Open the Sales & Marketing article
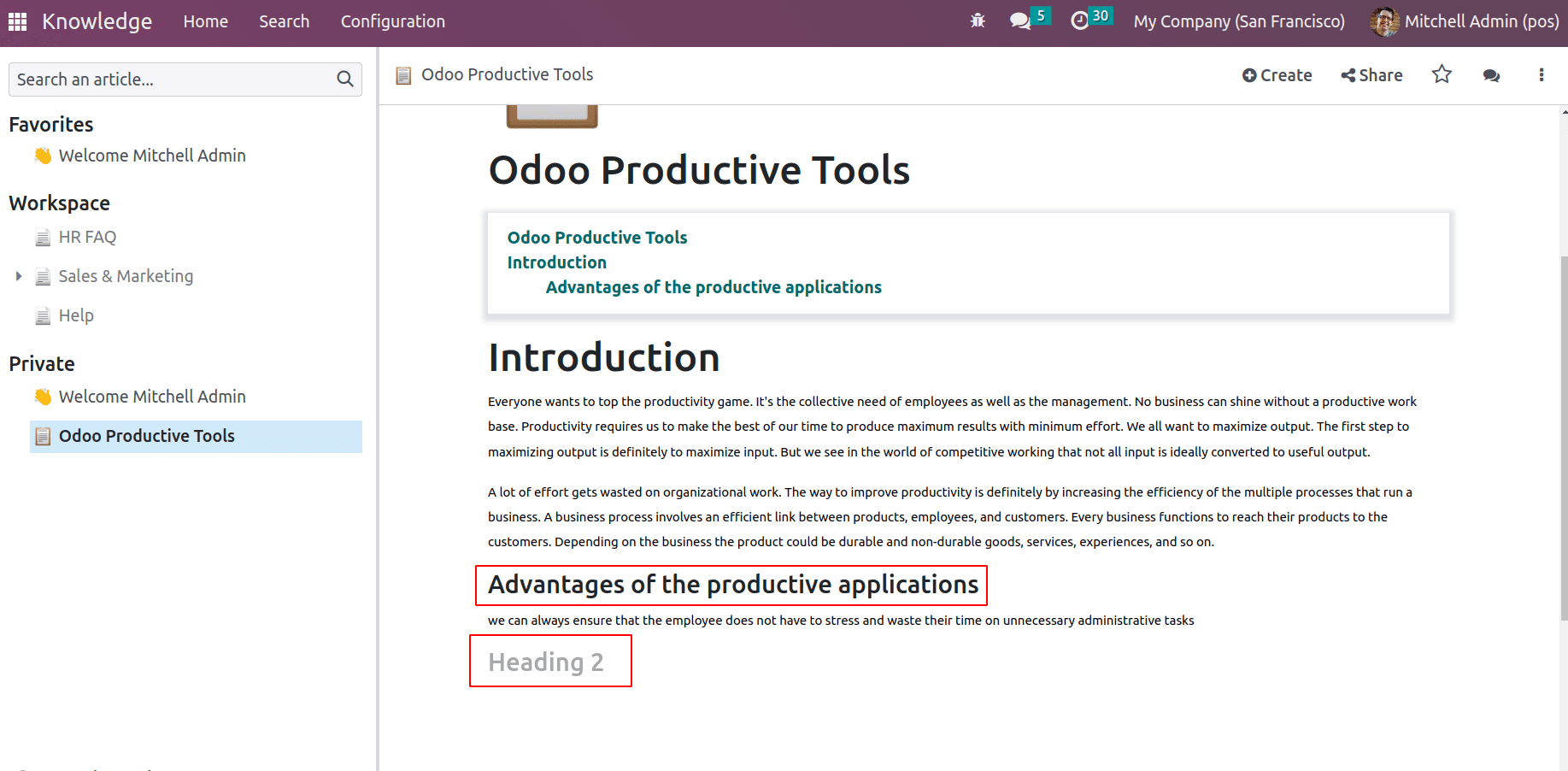The height and width of the screenshot is (771, 1568). (x=126, y=276)
